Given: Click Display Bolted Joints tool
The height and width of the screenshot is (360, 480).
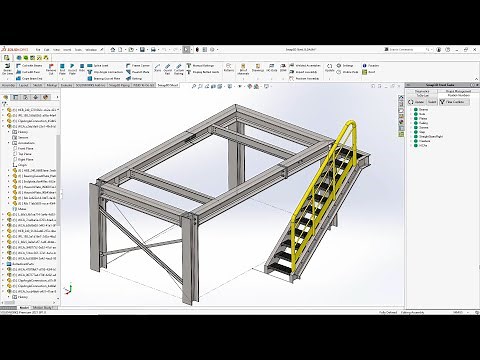Looking at the screenshot, I should coord(203,72).
